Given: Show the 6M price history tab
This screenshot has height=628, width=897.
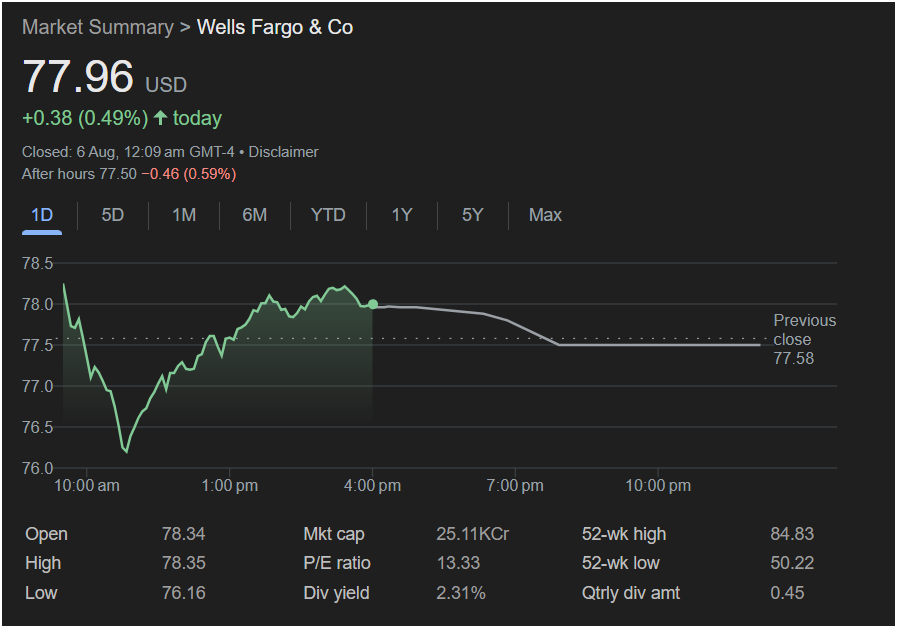Looking at the screenshot, I should pyautogui.click(x=255, y=215).
